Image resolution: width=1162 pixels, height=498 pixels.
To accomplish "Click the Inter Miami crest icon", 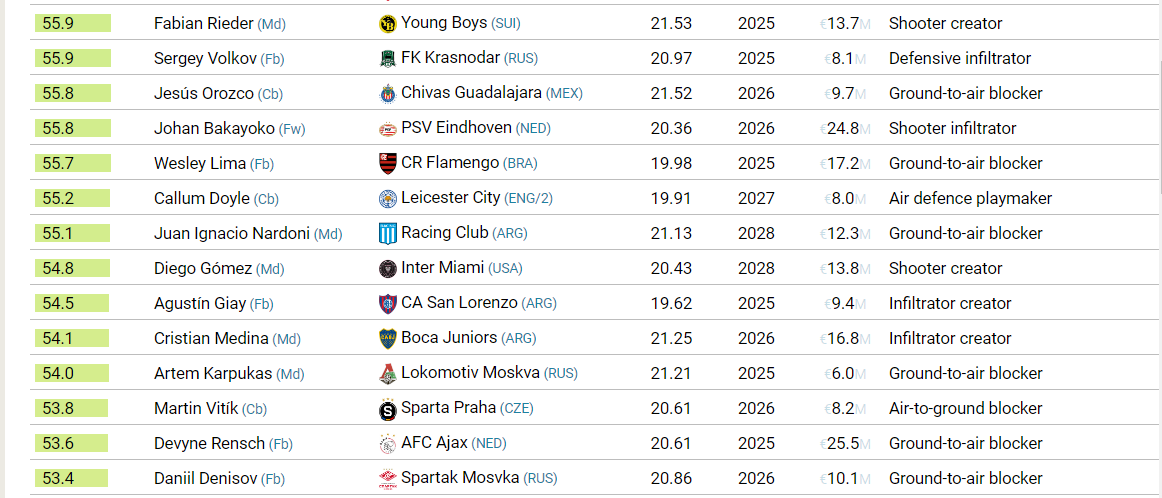I will [x=388, y=269].
